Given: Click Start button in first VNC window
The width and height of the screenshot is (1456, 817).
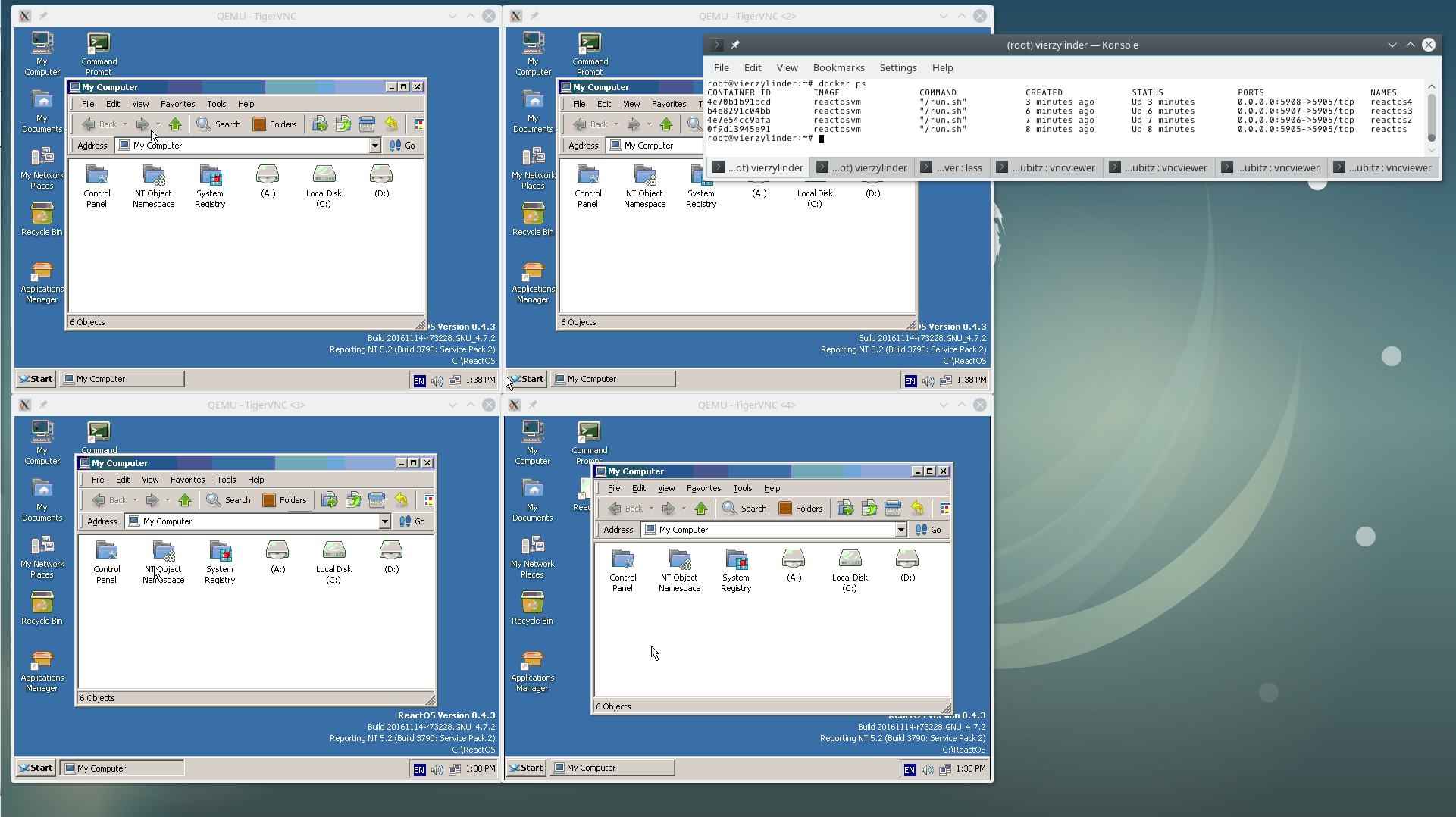Looking at the screenshot, I should pyautogui.click(x=36, y=379).
